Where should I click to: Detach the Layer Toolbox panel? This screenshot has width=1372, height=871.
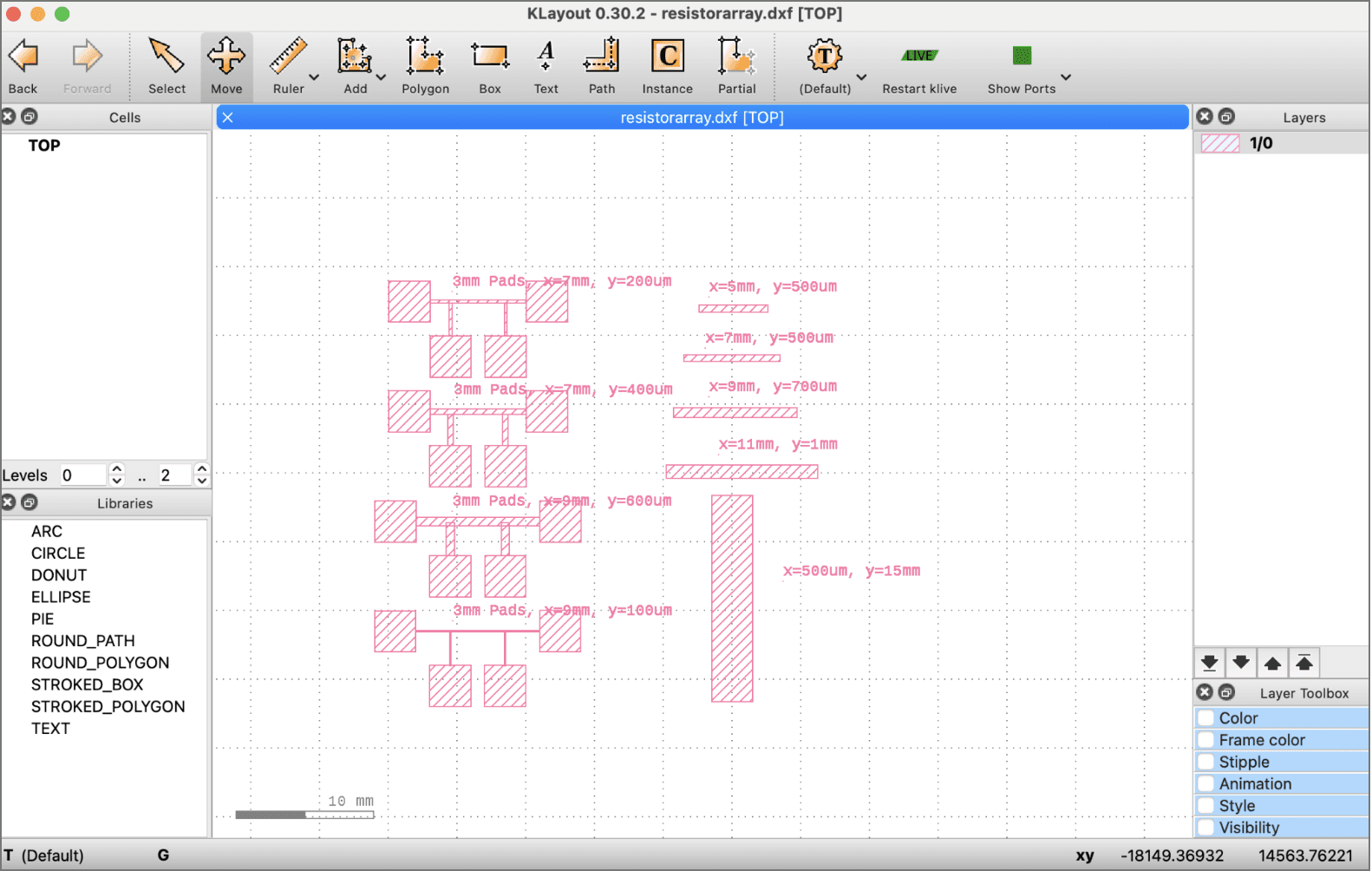(x=1226, y=692)
